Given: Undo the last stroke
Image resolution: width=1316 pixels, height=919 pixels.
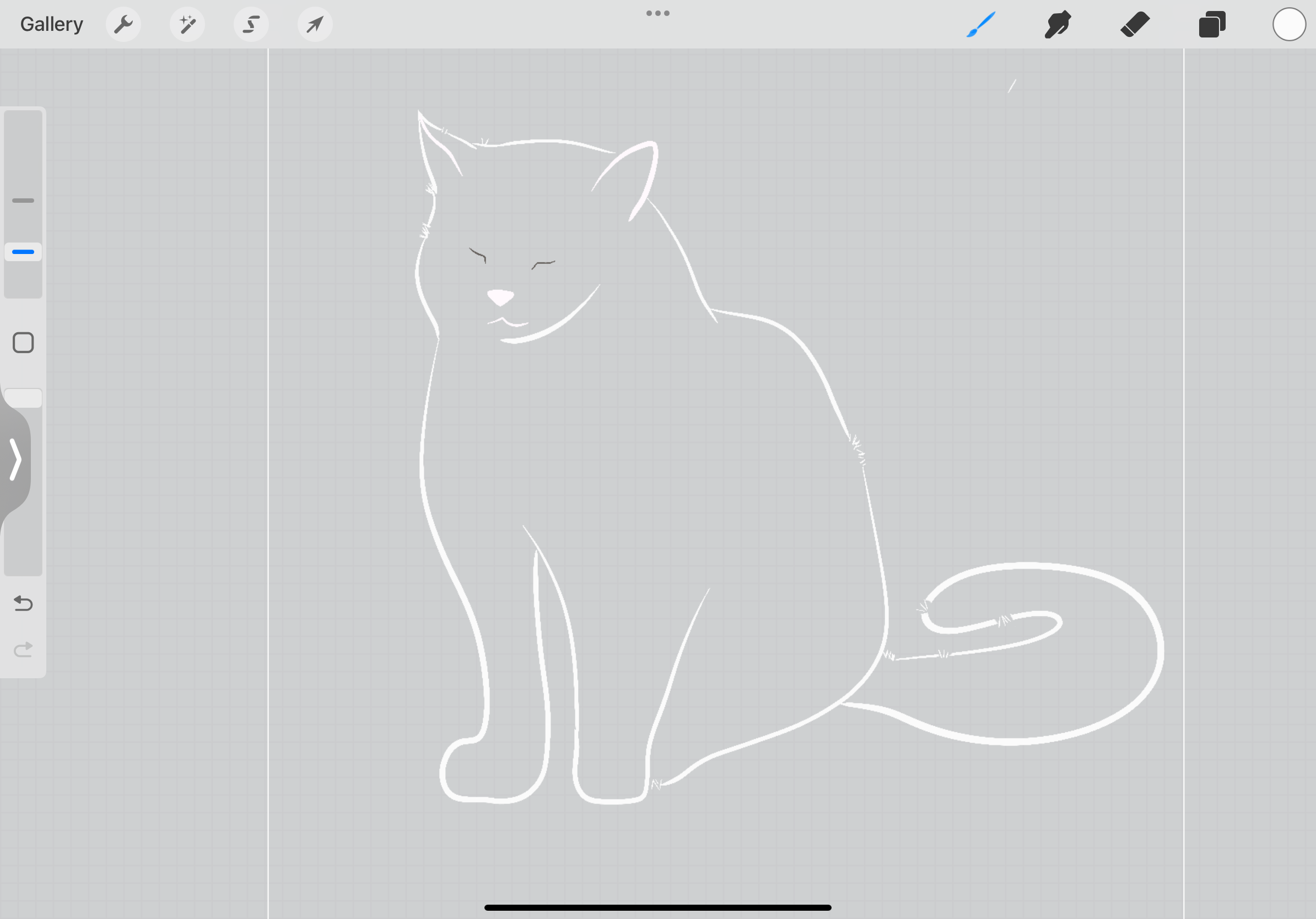Looking at the screenshot, I should click(x=23, y=603).
